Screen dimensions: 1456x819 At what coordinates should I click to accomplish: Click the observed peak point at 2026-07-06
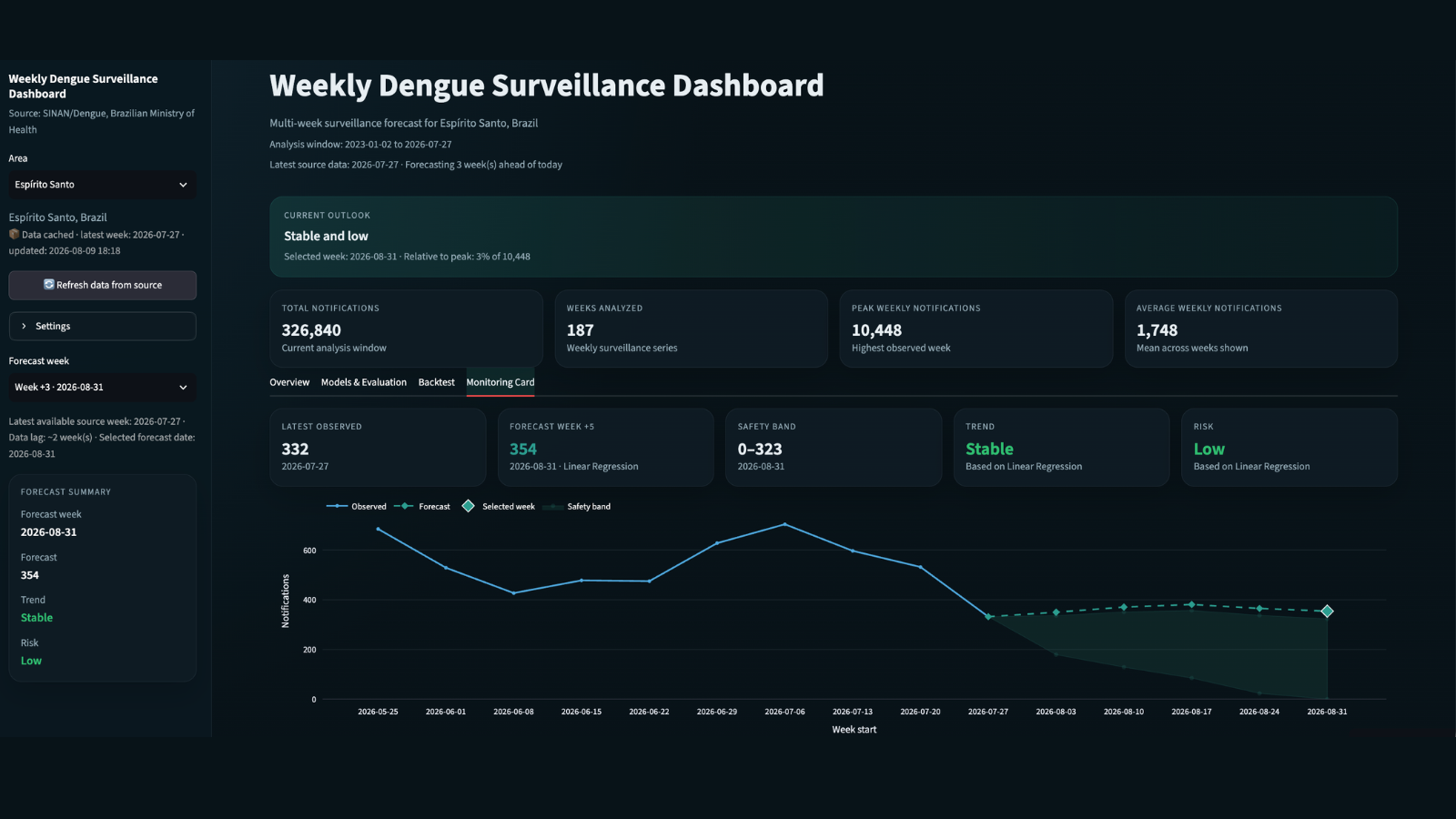click(784, 524)
